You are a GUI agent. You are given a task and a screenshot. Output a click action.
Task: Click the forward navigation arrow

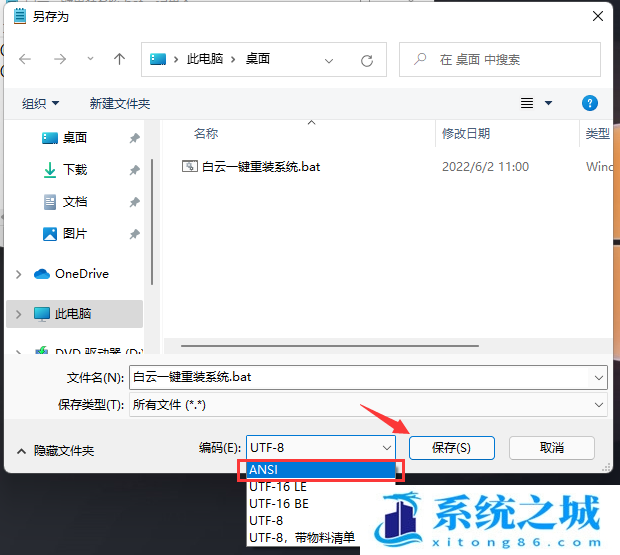[59, 59]
